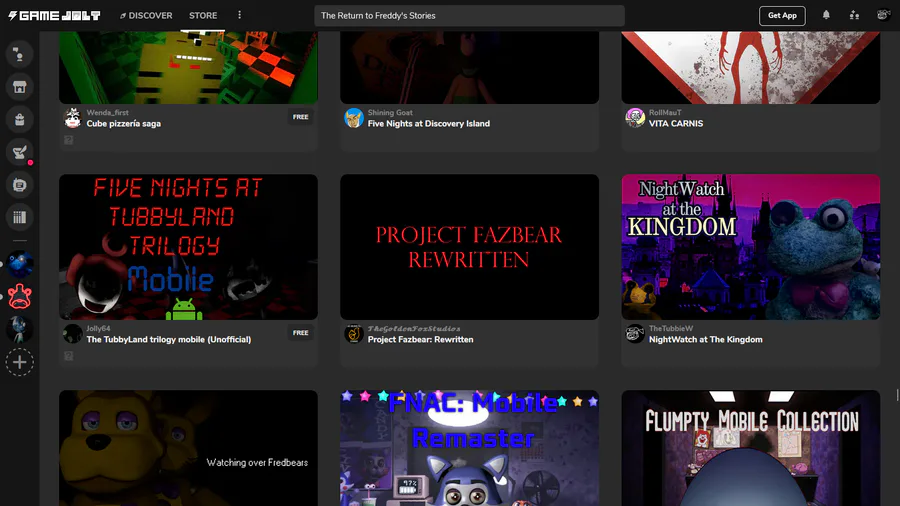Click FREE badge on TubbyLand trilogy mobile

pyautogui.click(x=300, y=333)
